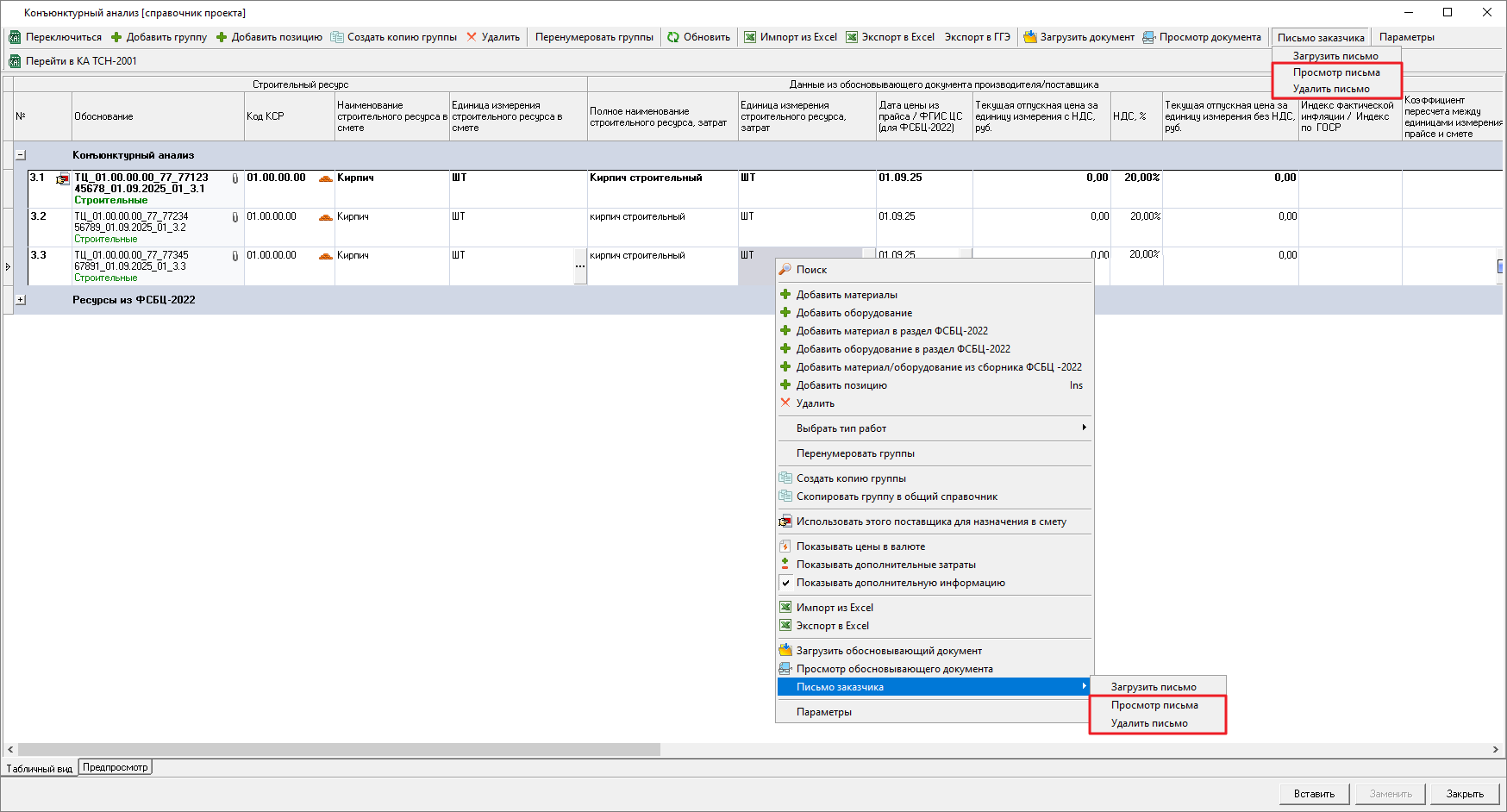Click 'Просмотр документа' toolbar icon
The height and width of the screenshot is (812, 1507).
coord(1148,37)
